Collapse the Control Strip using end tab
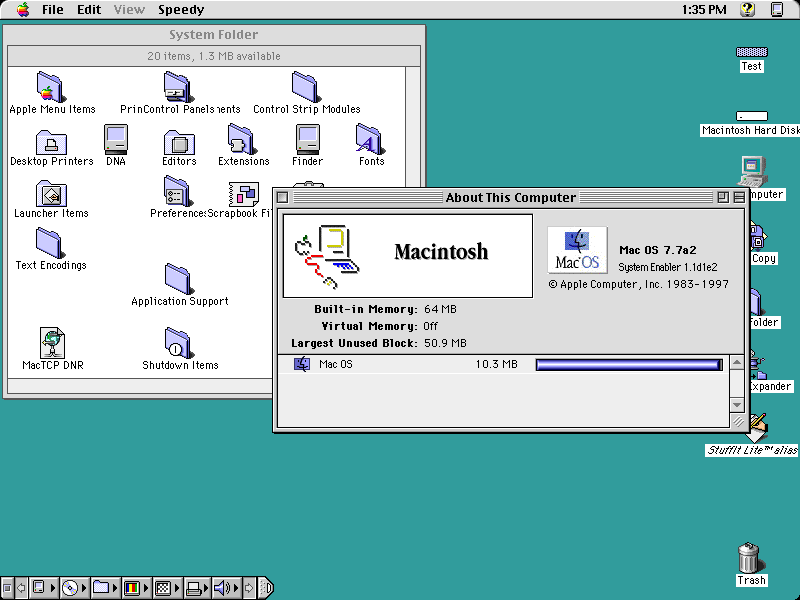 (265, 588)
